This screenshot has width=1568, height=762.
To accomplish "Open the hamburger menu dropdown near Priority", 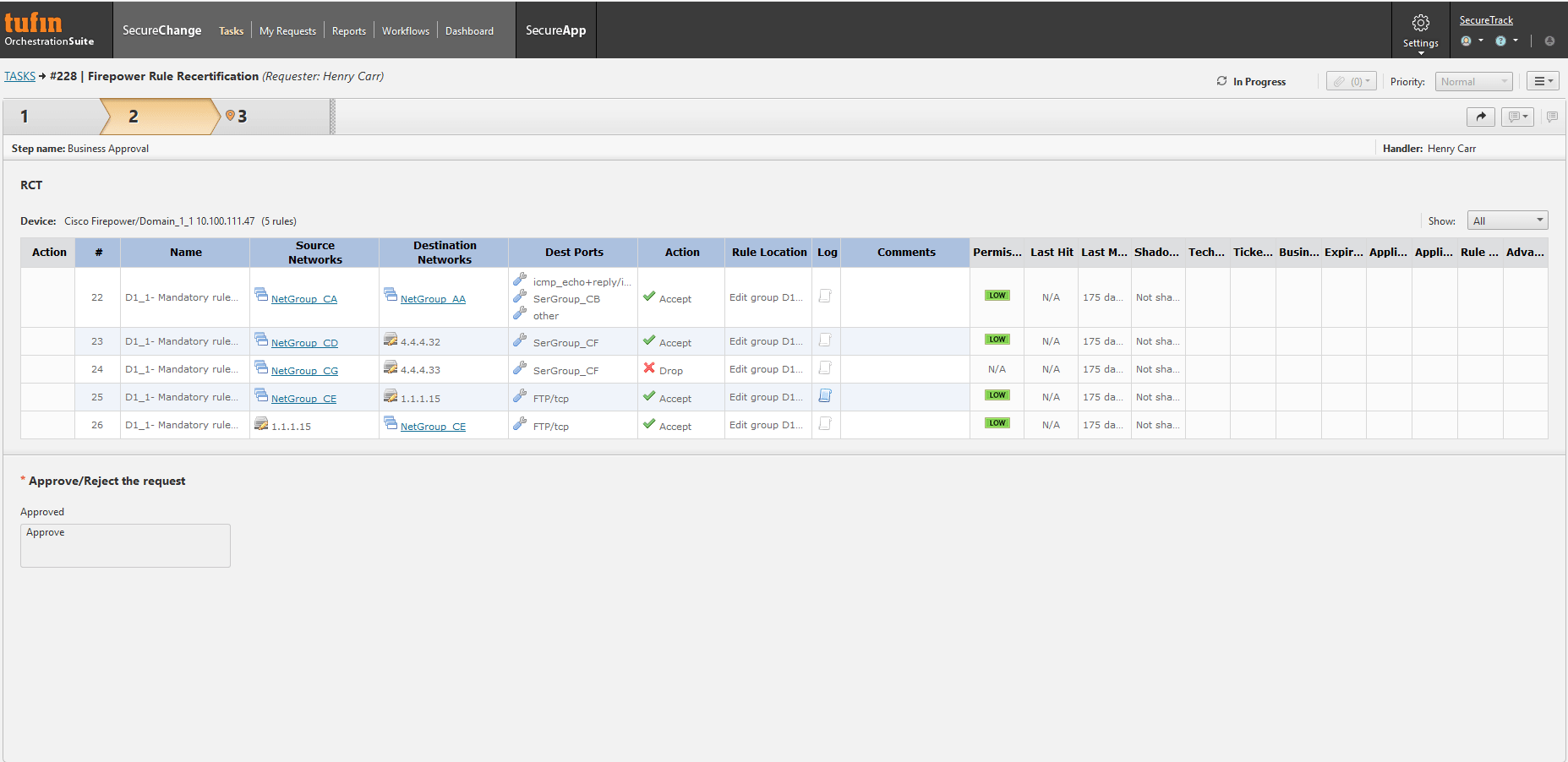I will pyautogui.click(x=1543, y=80).
